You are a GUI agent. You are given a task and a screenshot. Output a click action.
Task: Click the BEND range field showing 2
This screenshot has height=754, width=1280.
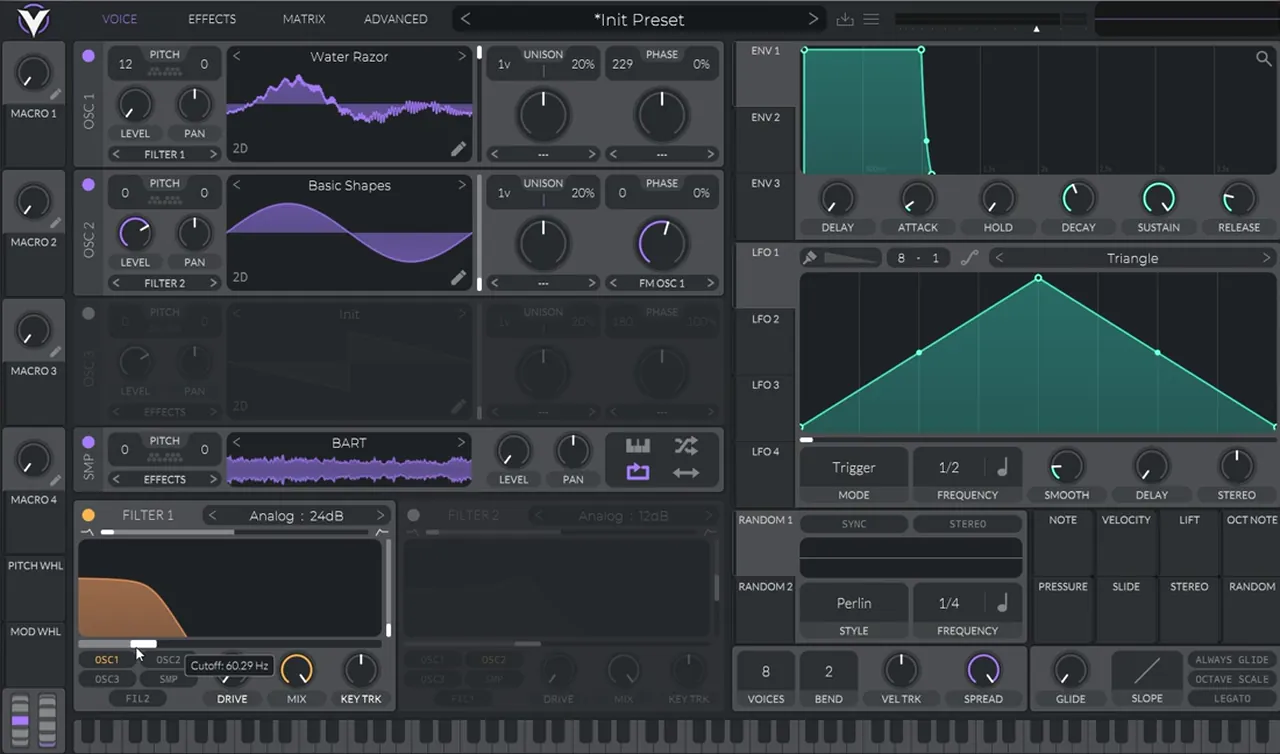pos(828,672)
